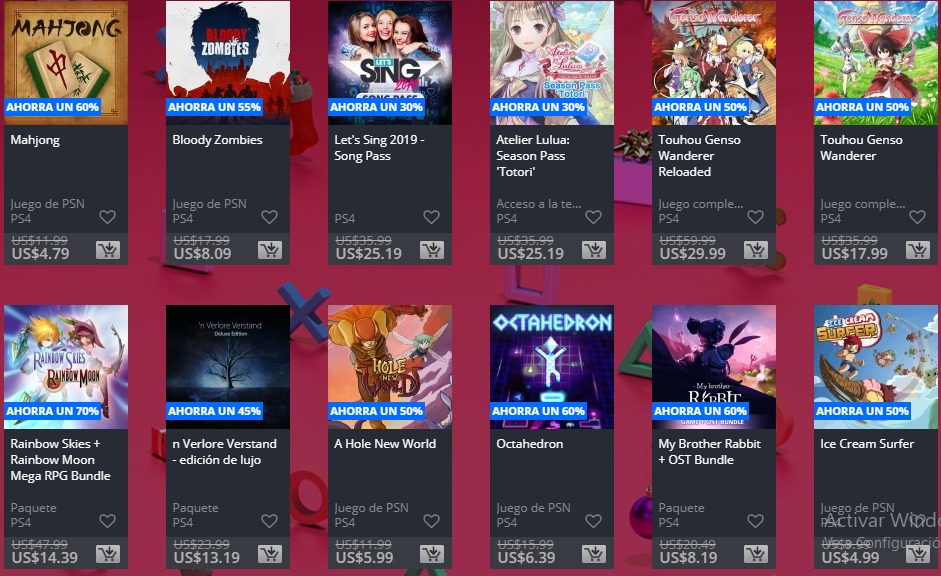The image size is (941, 576).
Task: Add Mahjong to the shopping cart
Action: 108,250
